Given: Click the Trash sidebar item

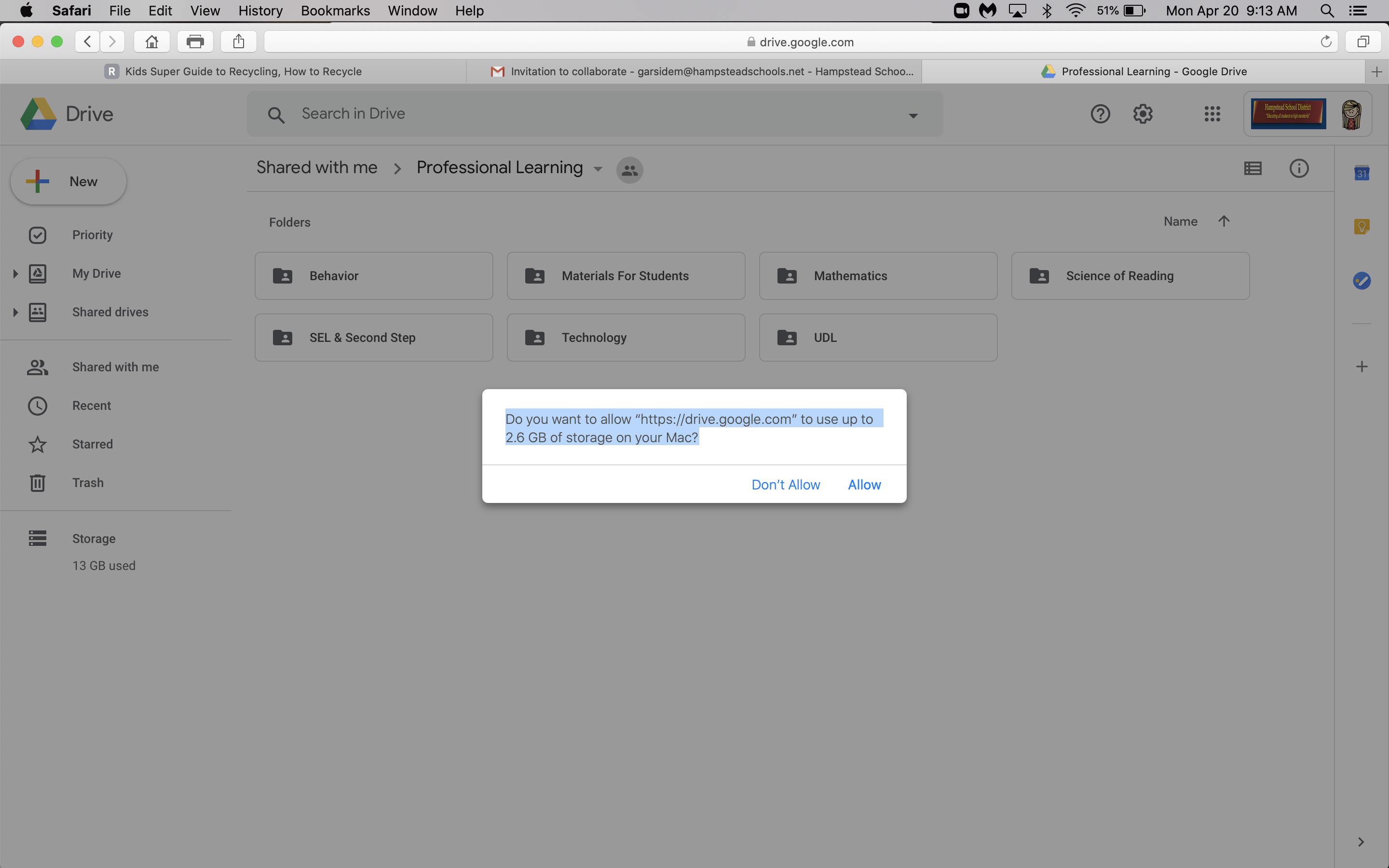Looking at the screenshot, I should pyautogui.click(x=88, y=483).
